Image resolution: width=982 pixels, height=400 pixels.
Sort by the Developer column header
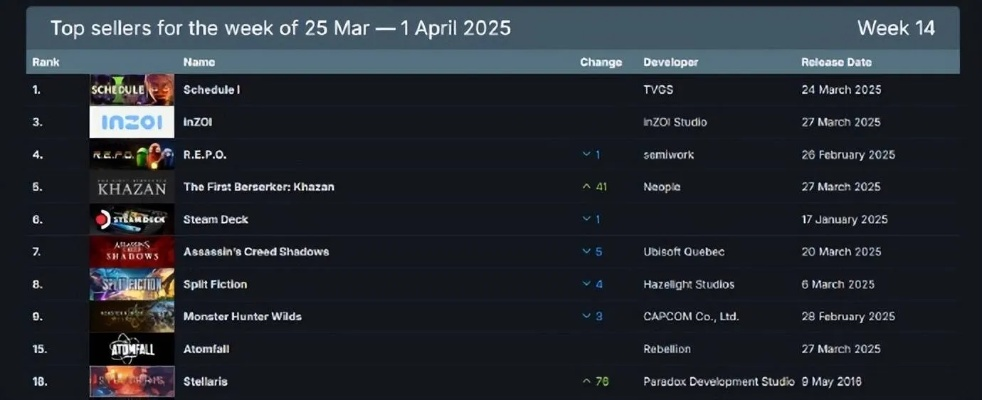[670, 62]
